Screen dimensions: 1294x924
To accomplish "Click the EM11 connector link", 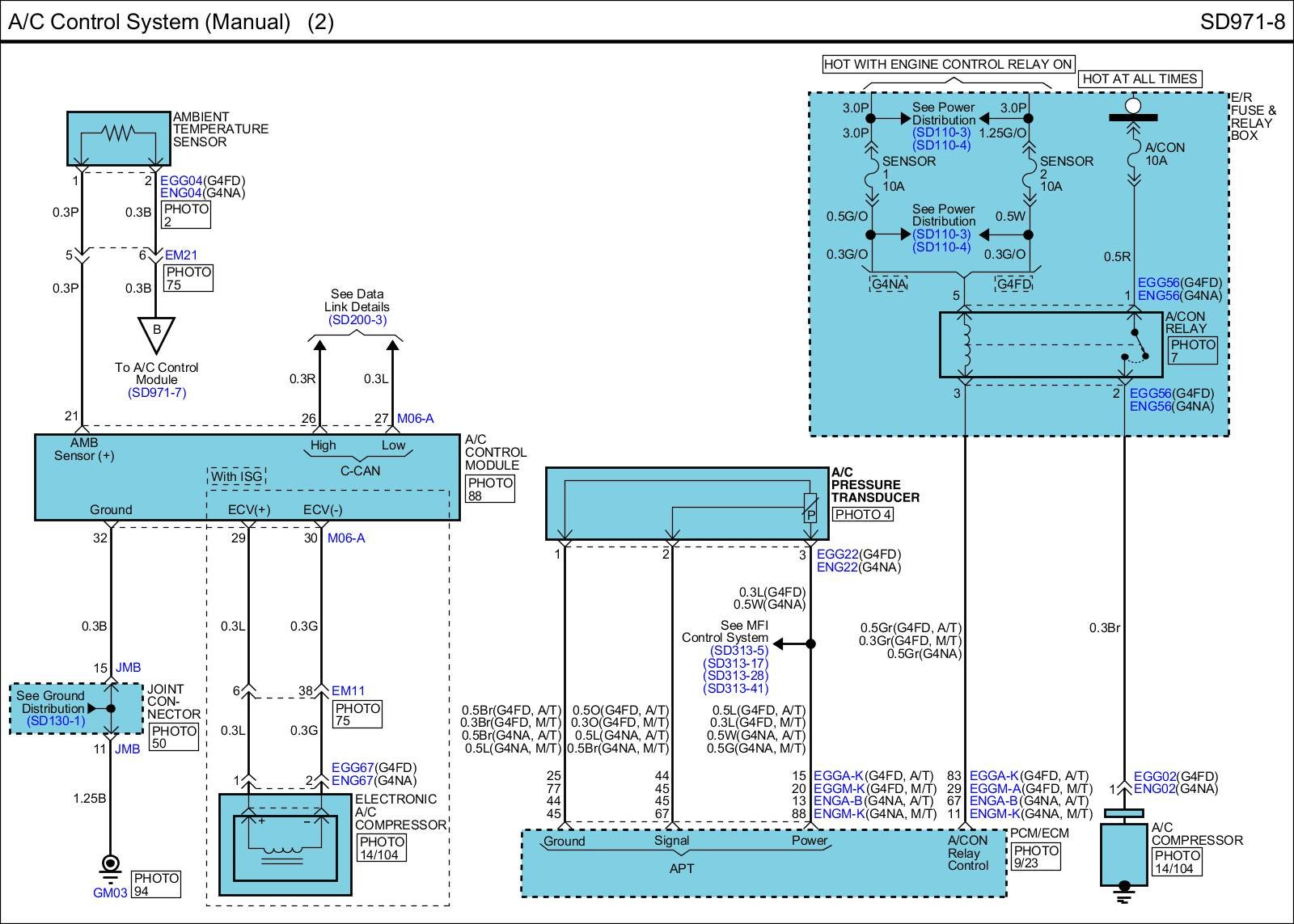I will tap(348, 691).
